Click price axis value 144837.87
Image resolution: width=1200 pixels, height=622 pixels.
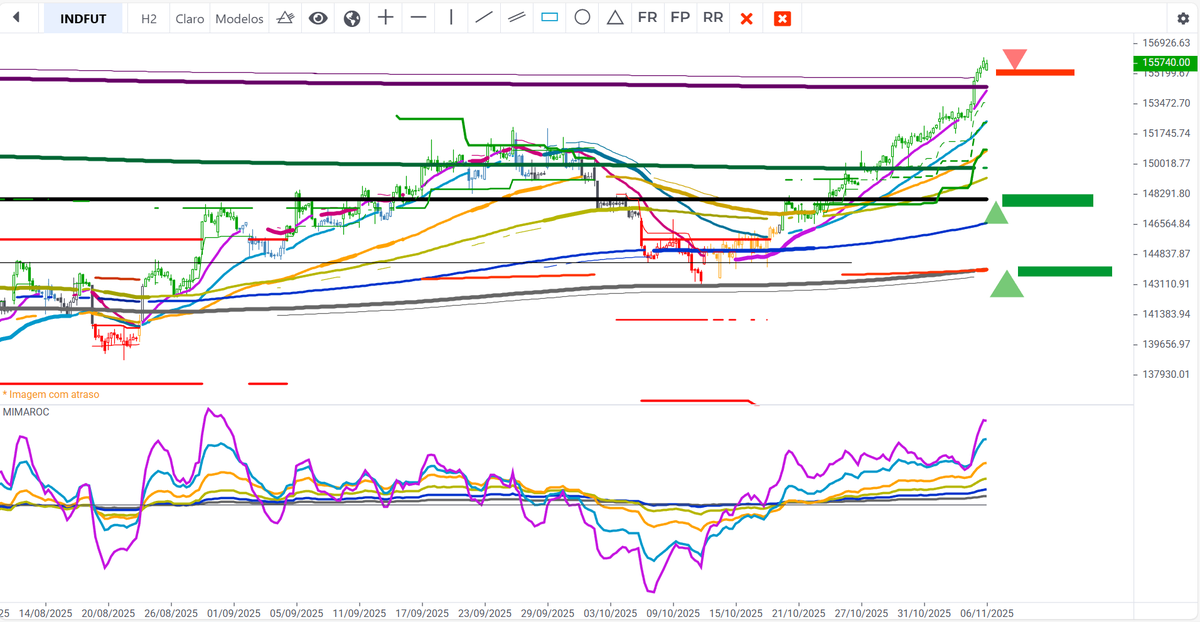point(1166,253)
